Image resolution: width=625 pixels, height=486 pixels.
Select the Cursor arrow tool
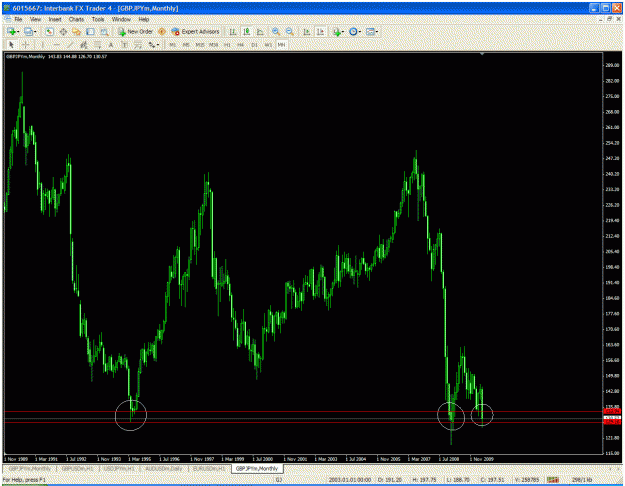click(11, 45)
